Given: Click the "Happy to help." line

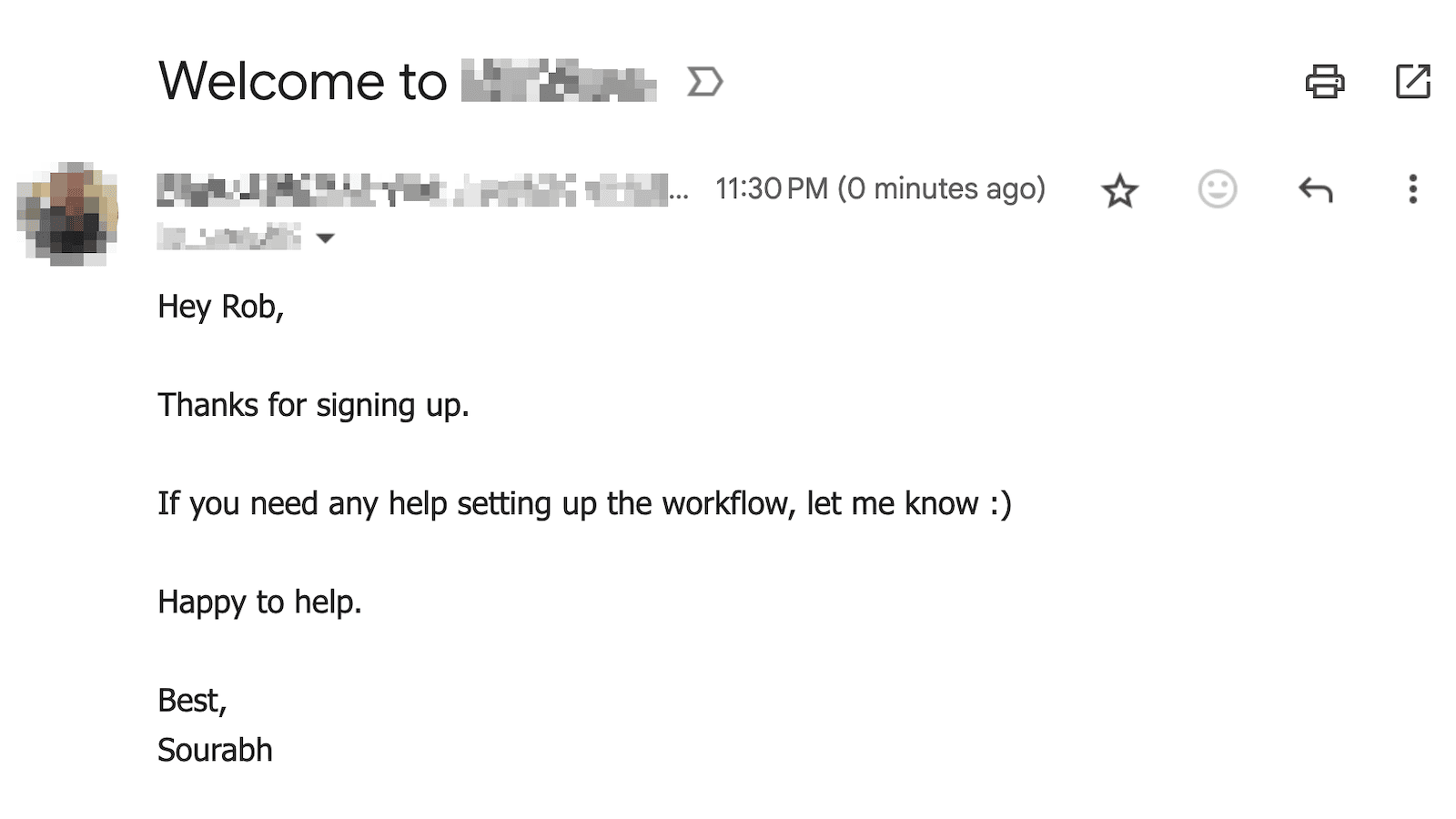Looking at the screenshot, I should [259, 602].
